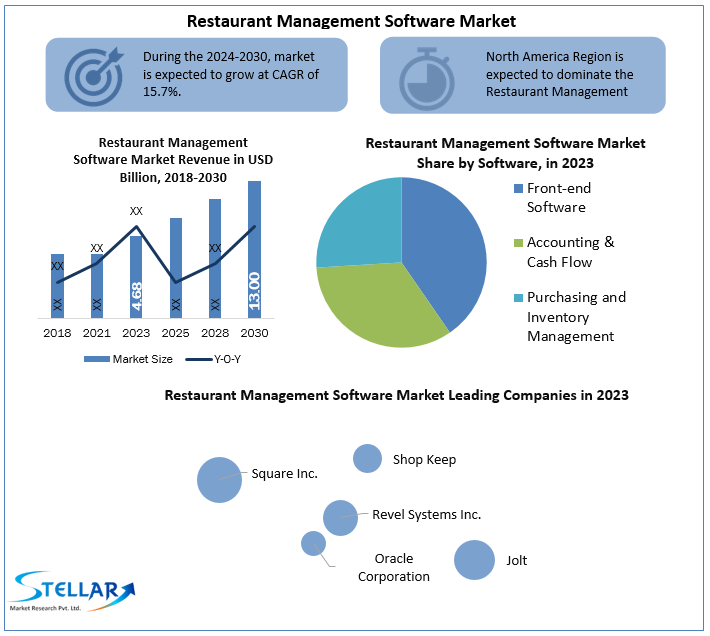Click the 2028 market size bar

click(215, 258)
